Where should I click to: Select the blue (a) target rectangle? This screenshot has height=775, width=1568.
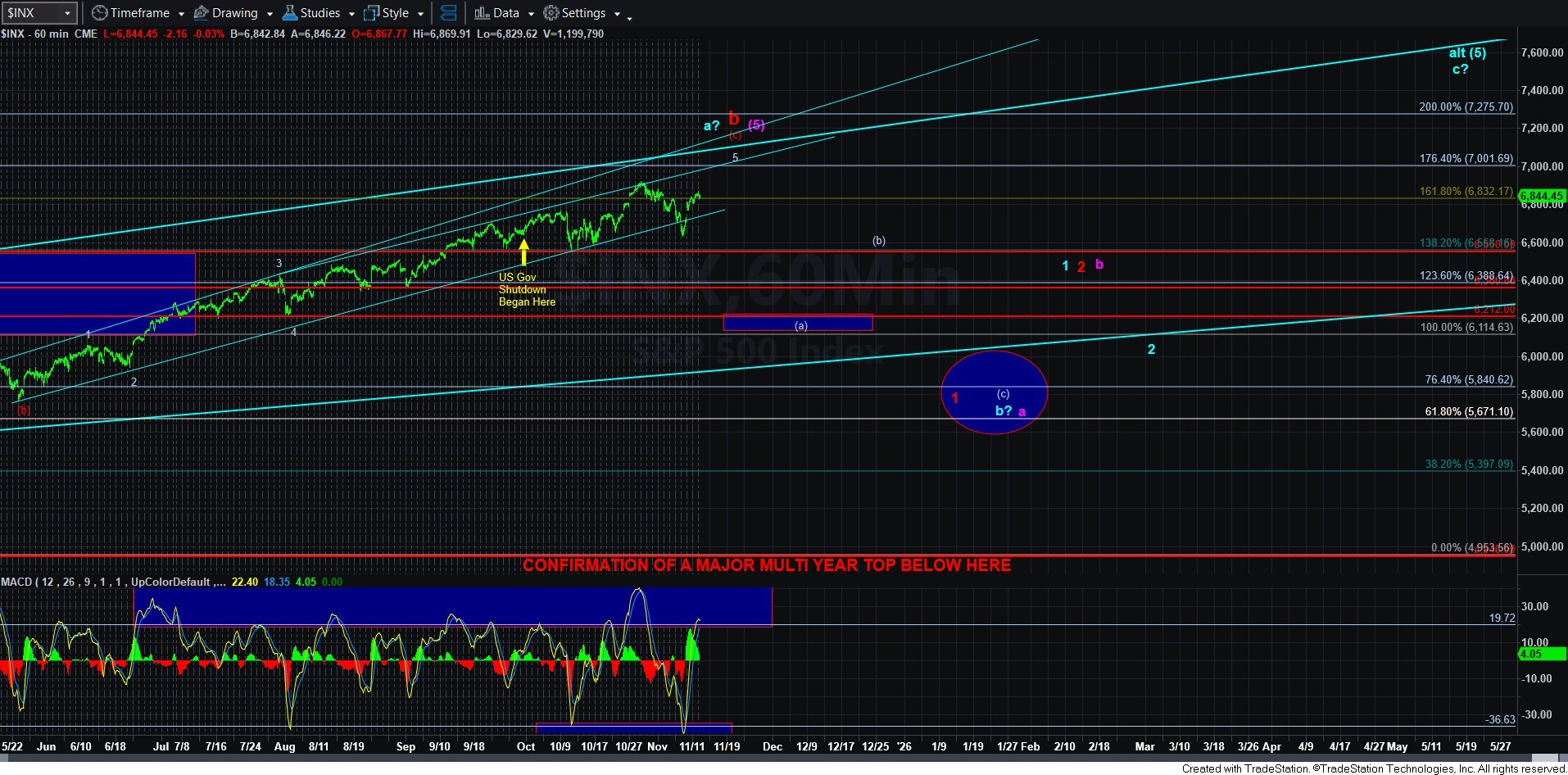(798, 324)
